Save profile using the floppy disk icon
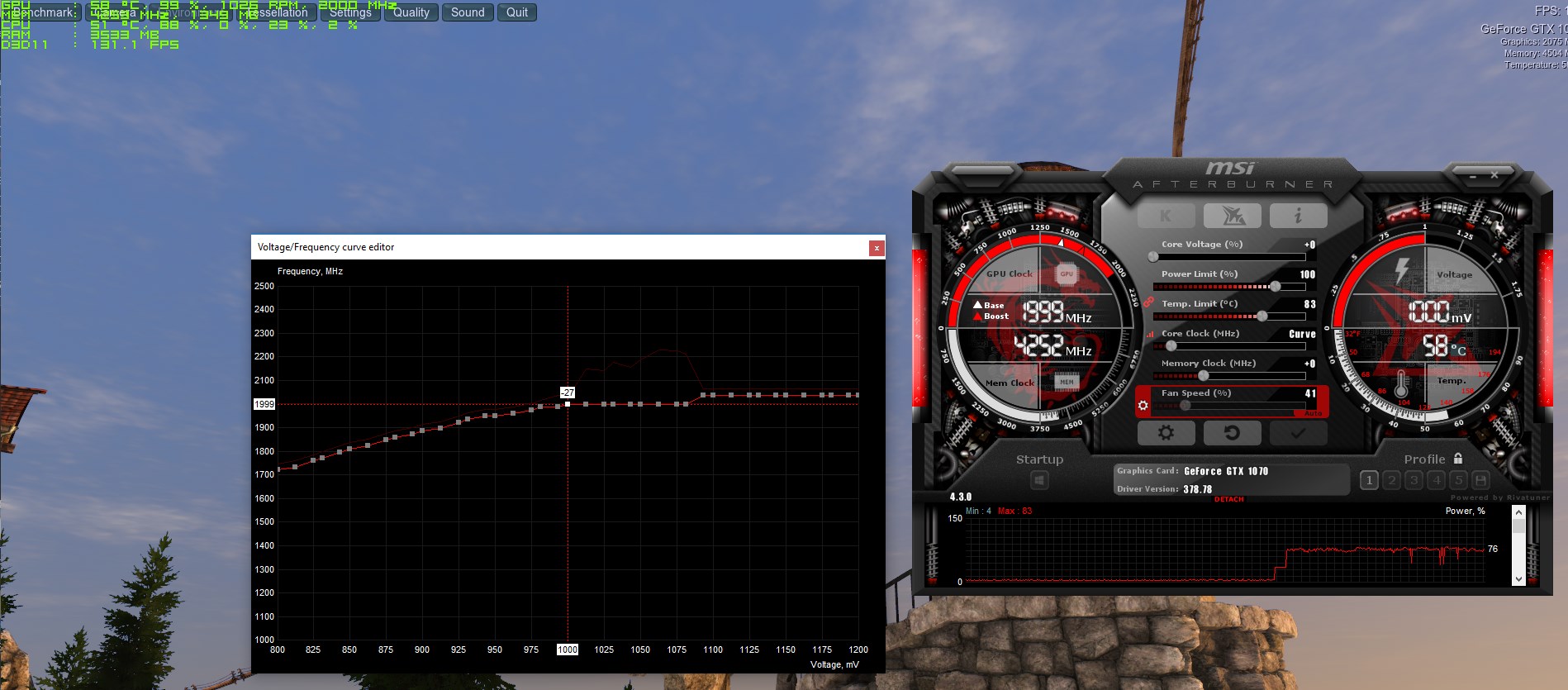 click(x=1480, y=480)
